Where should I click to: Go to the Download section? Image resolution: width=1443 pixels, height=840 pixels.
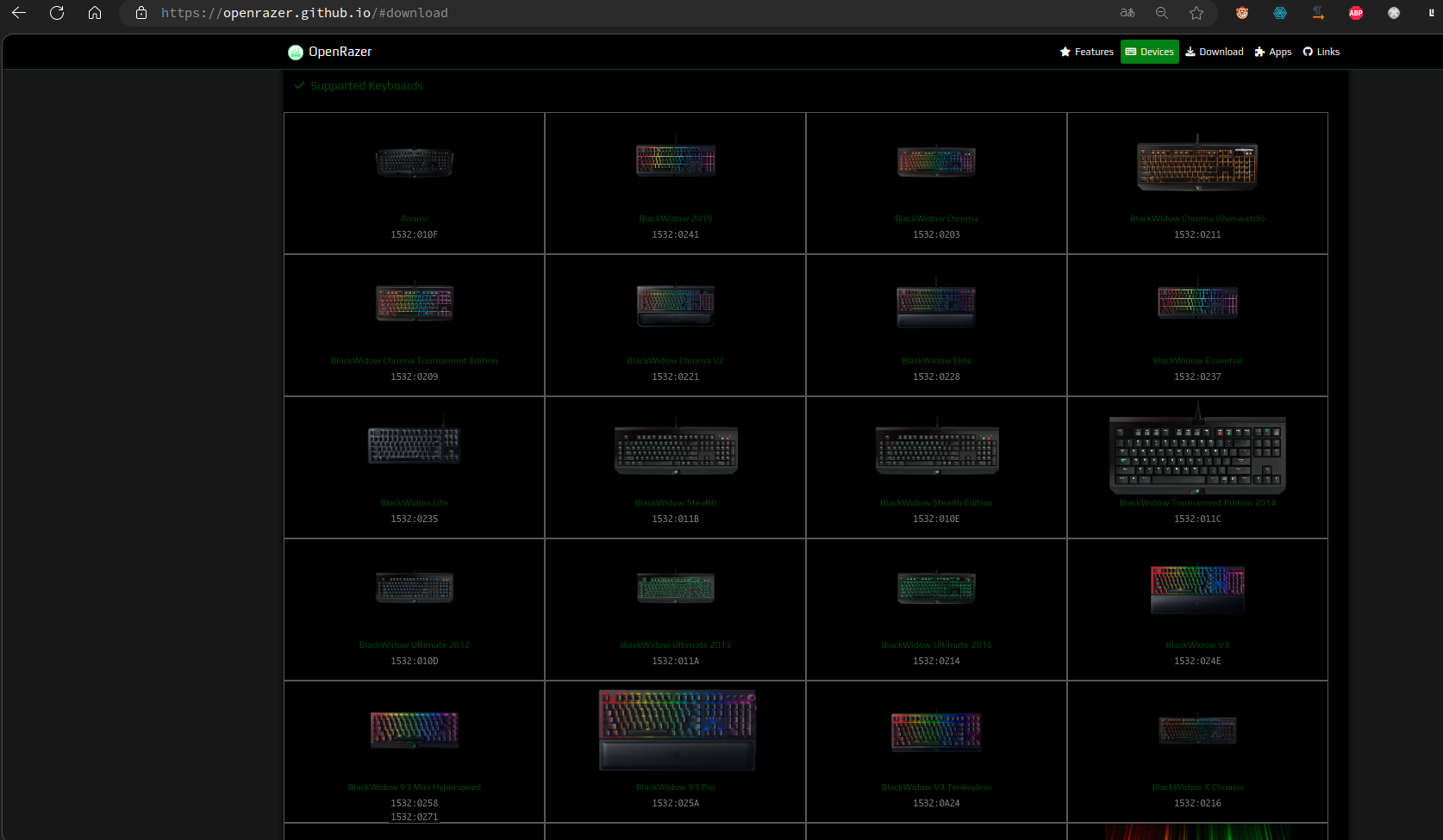[1214, 52]
